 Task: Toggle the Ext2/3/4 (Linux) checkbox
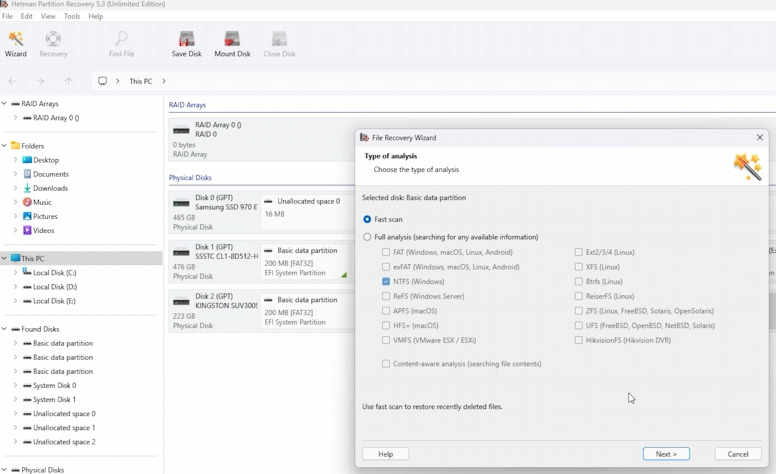579,252
